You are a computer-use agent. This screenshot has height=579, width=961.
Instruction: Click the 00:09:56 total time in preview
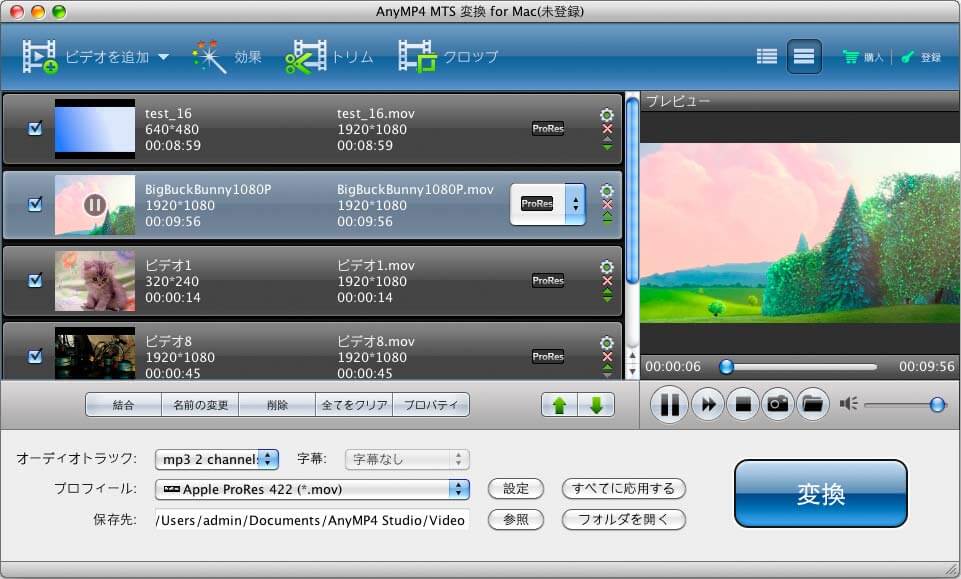(926, 366)
